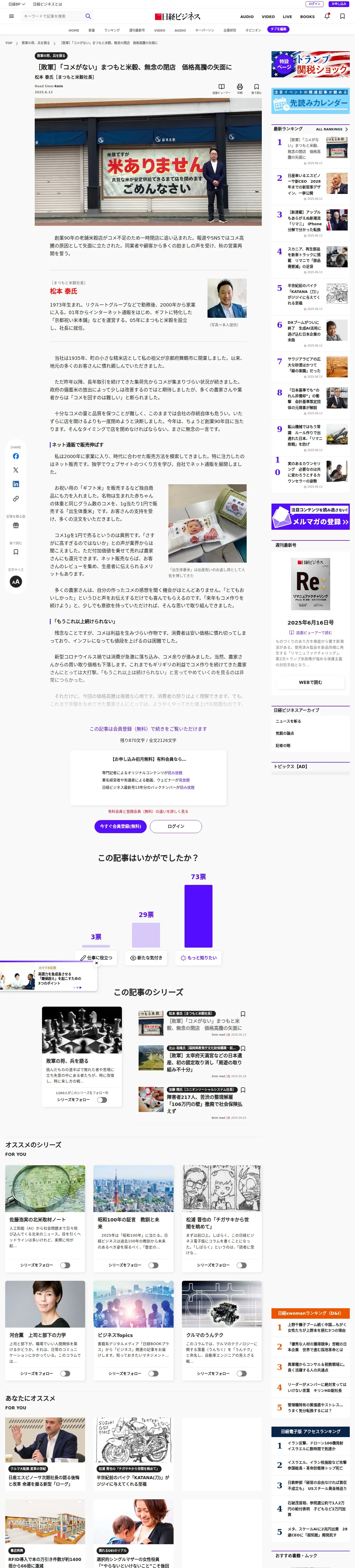Focus the キーワードで記事を検索 field
This screenshot has height=1568, width=355.
tap(52, 16)
